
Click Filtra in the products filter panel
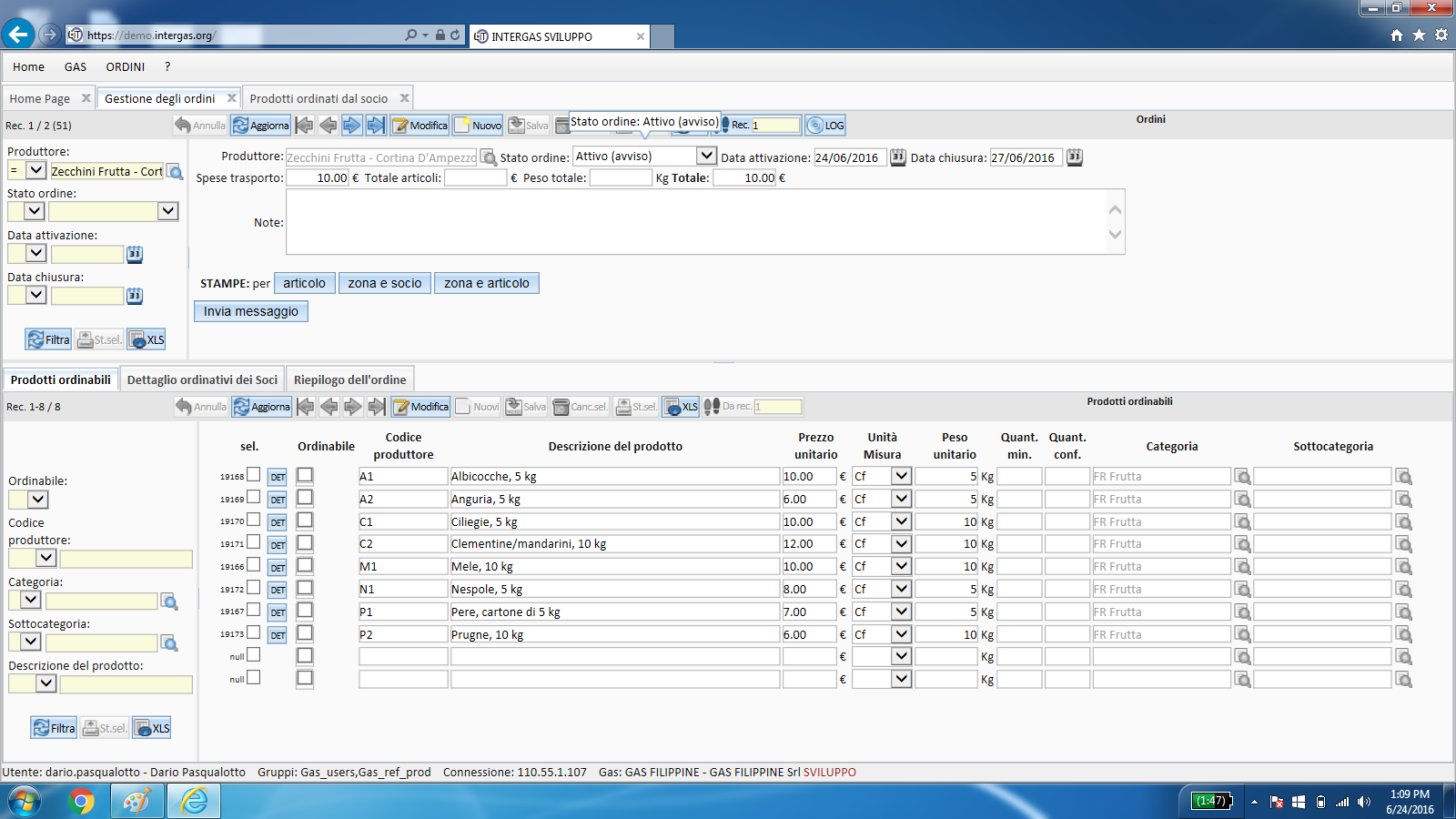pyautogui.click(x=54, y=728)
